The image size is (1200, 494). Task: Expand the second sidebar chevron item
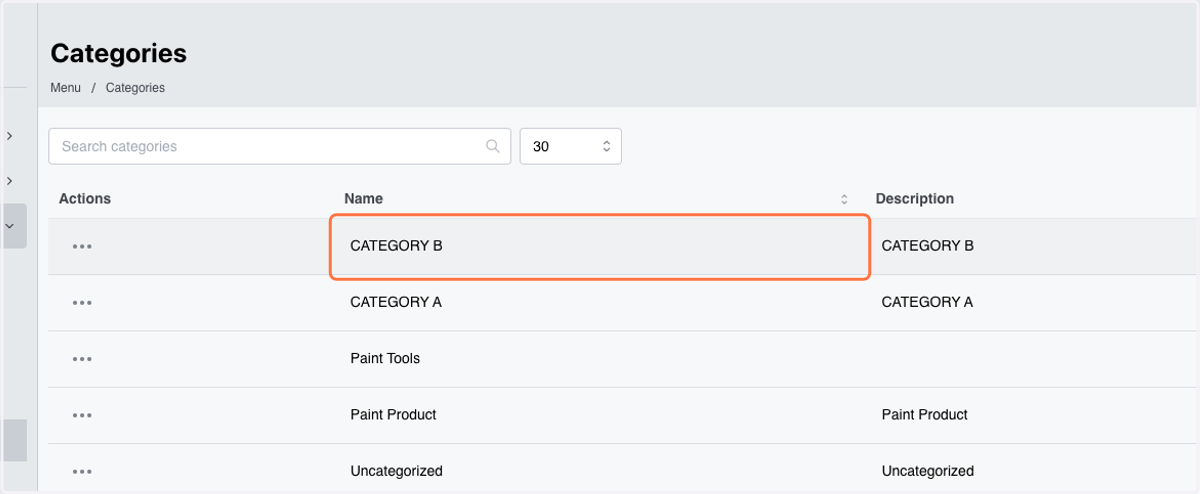[x=9, y=181]
